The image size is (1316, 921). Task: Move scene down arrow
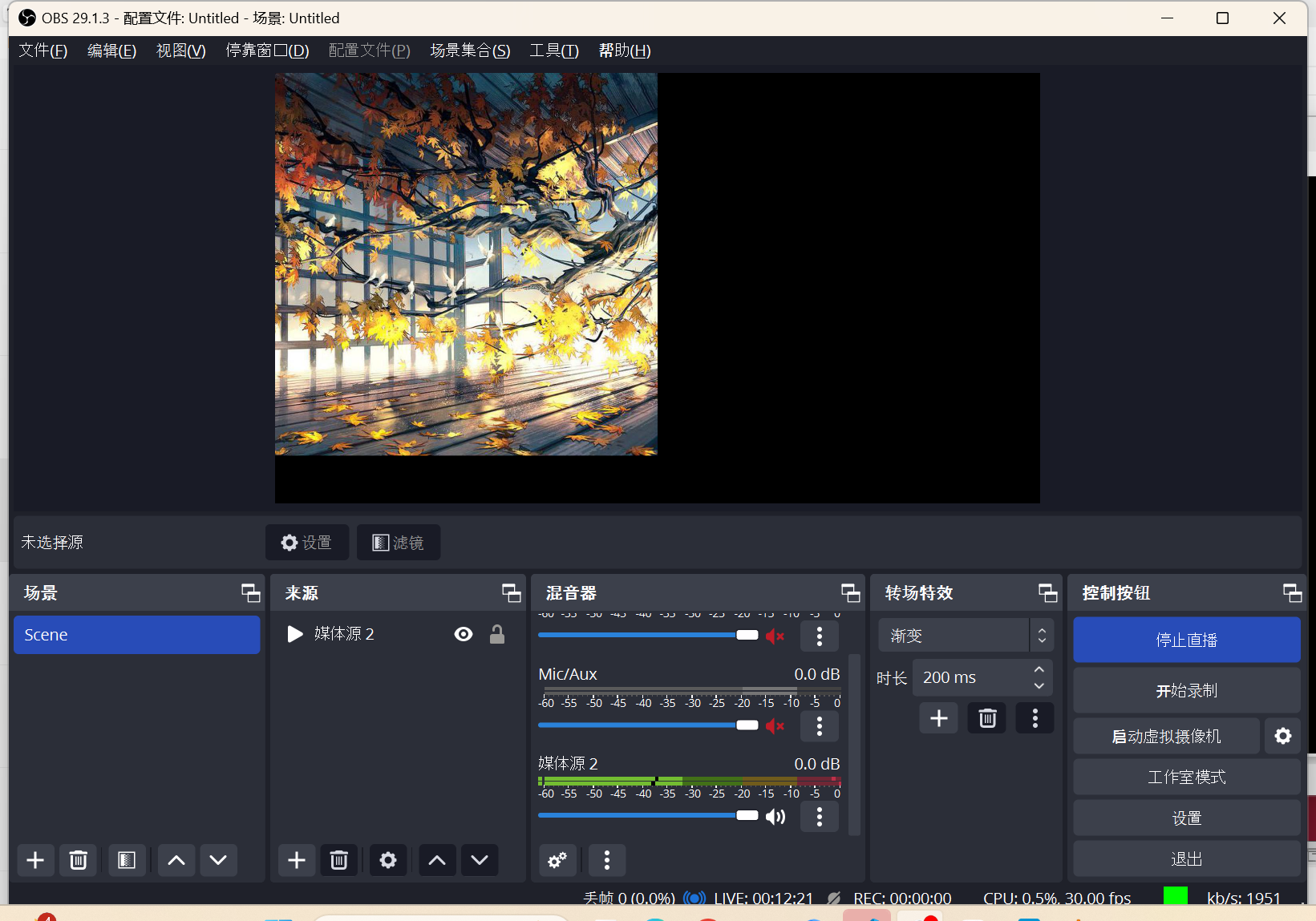pos(218,860)
